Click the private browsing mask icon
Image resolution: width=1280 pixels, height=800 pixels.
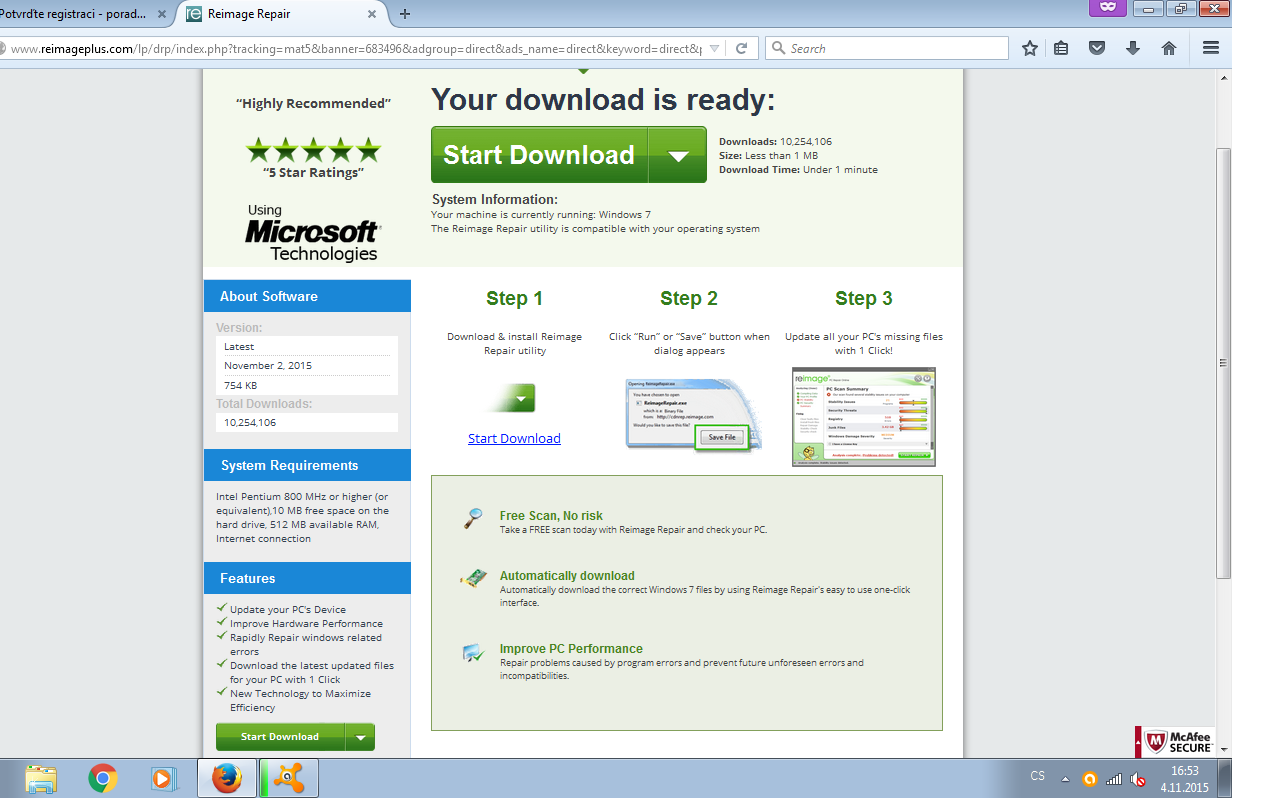point(1107,7)
